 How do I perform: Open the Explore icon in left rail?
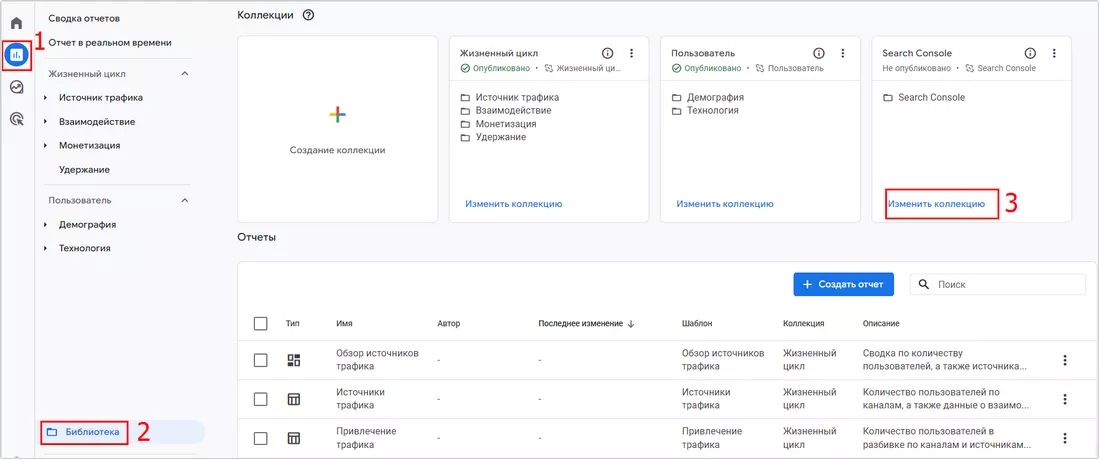[17, 87]
